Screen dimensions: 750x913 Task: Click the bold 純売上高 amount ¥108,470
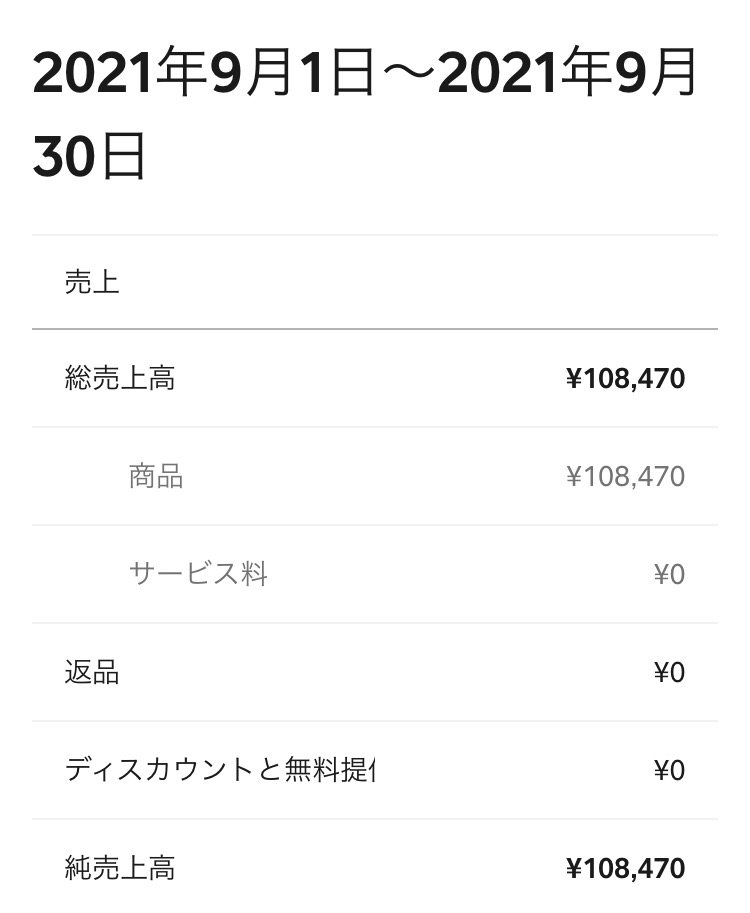click(625, 868)
